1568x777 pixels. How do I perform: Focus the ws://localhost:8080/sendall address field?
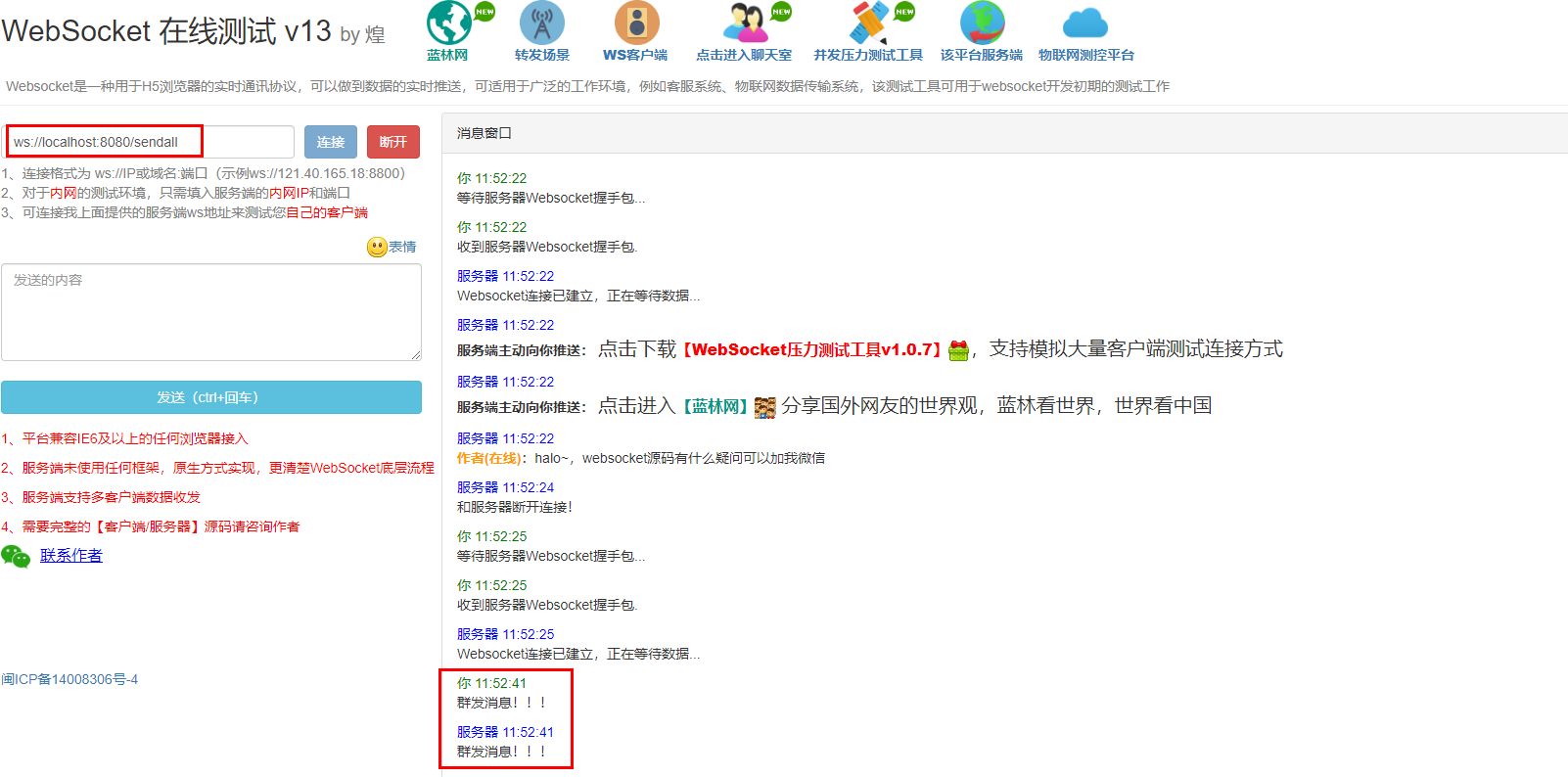point(148,142)
